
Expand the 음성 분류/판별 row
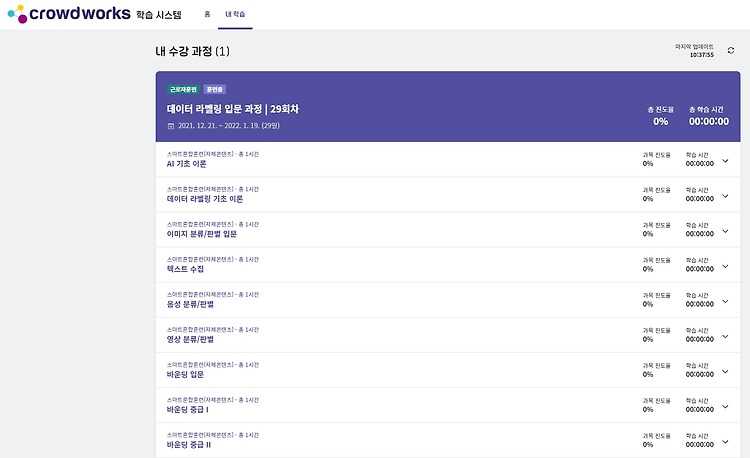point(725,301)
